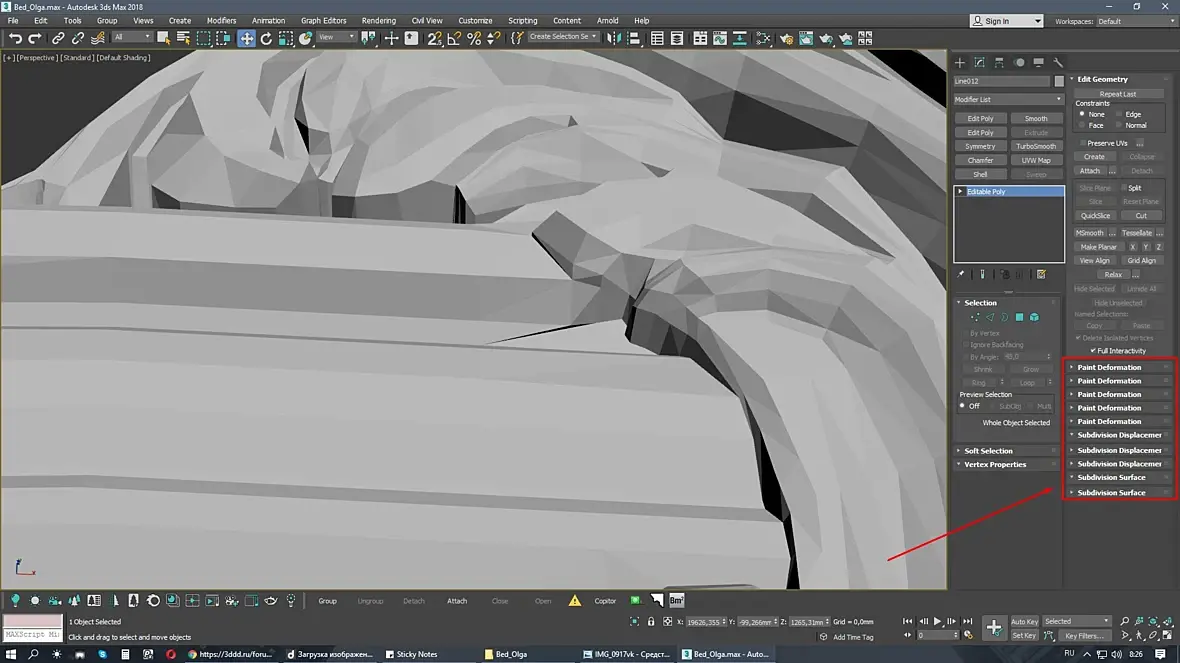
Task: Select the Select and Move tool
Action: [x=246, y=38]
